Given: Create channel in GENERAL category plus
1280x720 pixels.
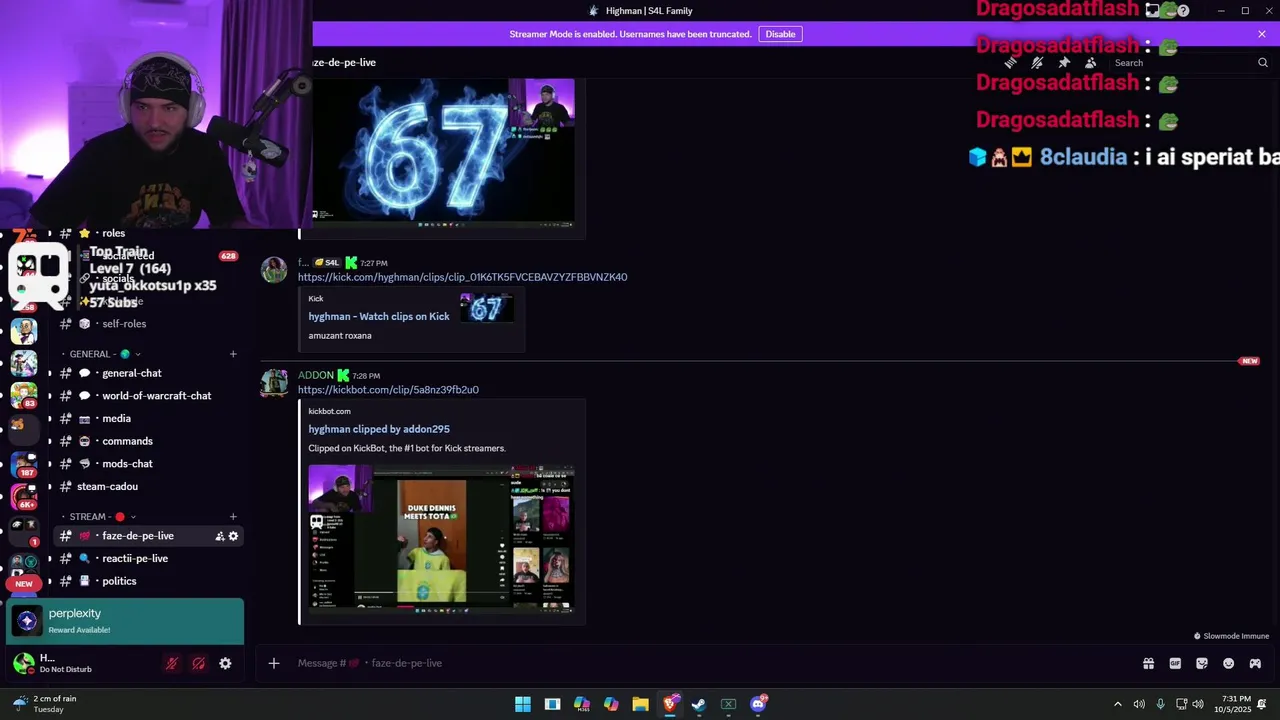Looking at the screenshot, I should [233, 354].
